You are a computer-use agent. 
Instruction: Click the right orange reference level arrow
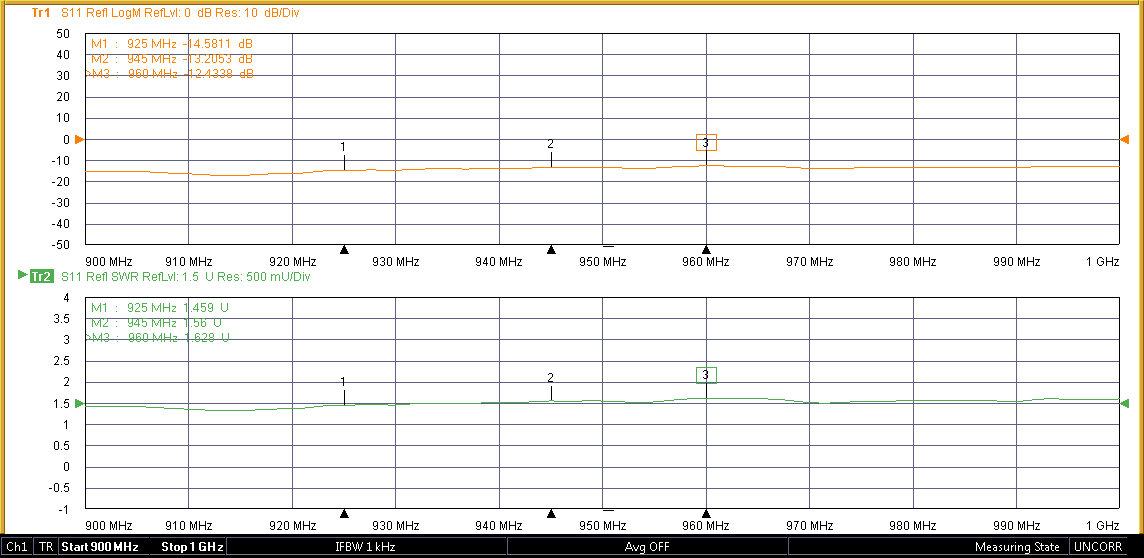(x=1125, y=139)
